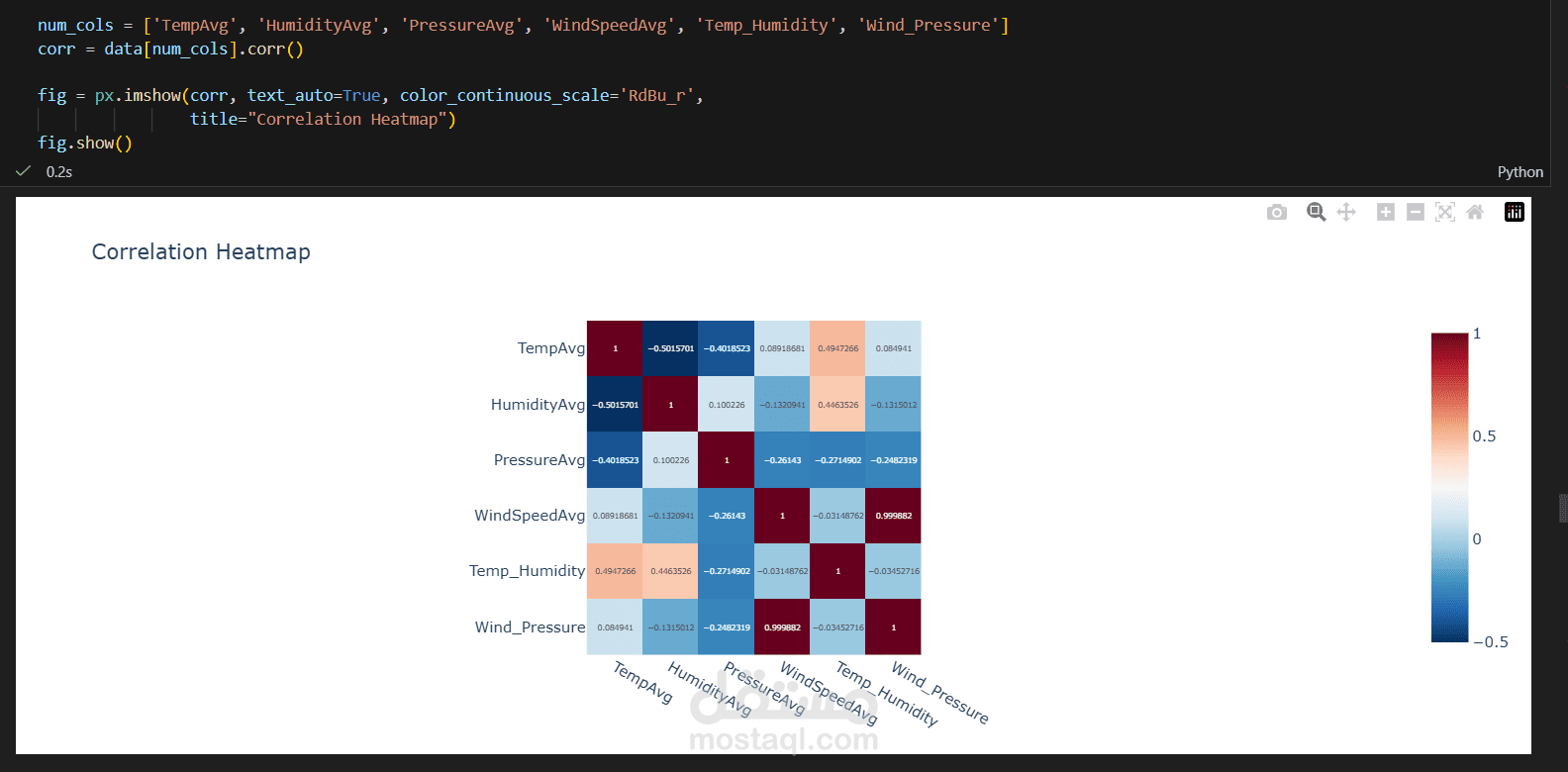Image resolution: width=1568 pixels, height=772 pixels.
Task: Click the colorbar tick label 1
Action: [x=1477, y=334]
